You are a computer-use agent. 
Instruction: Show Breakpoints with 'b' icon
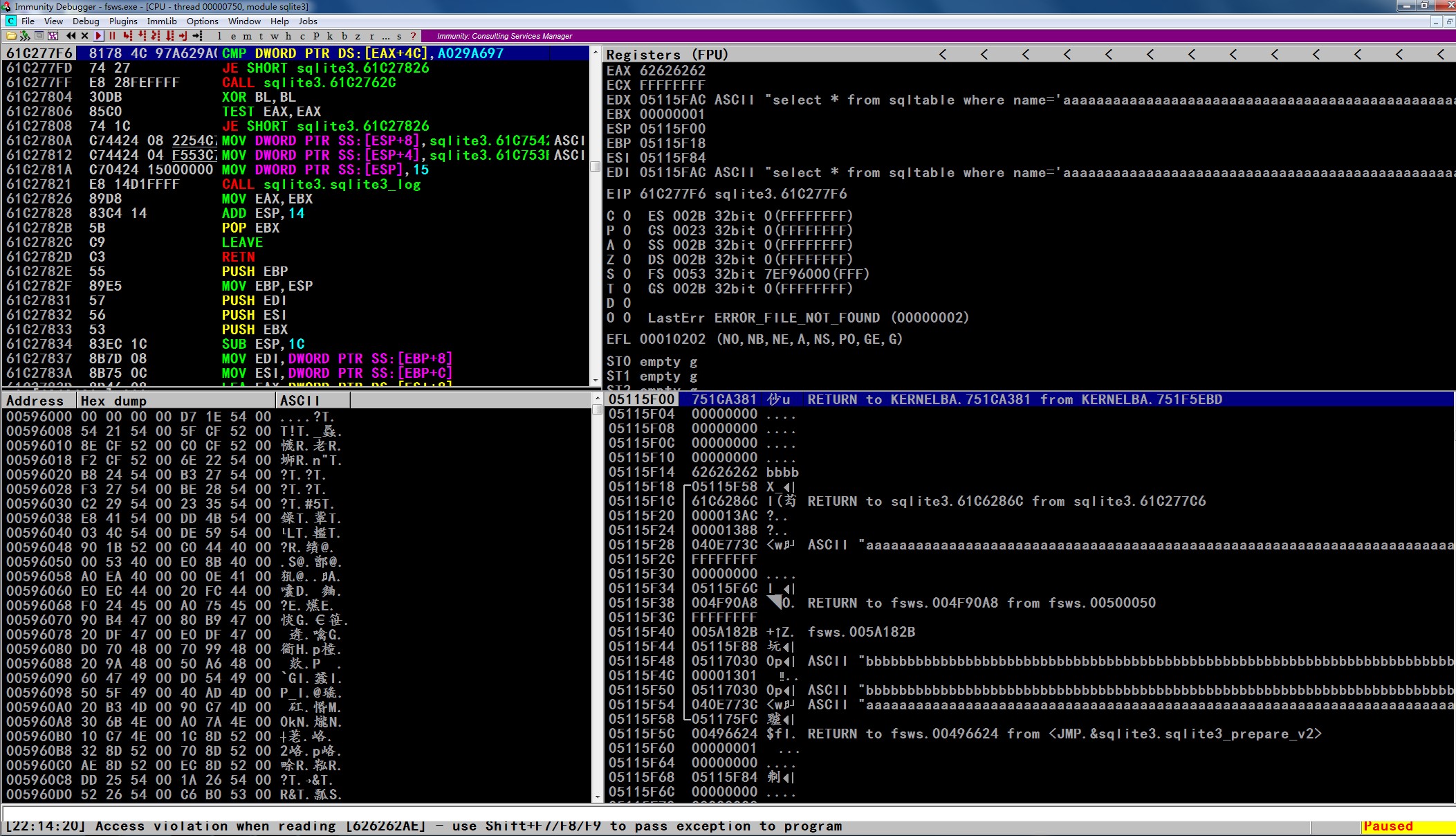344,36
